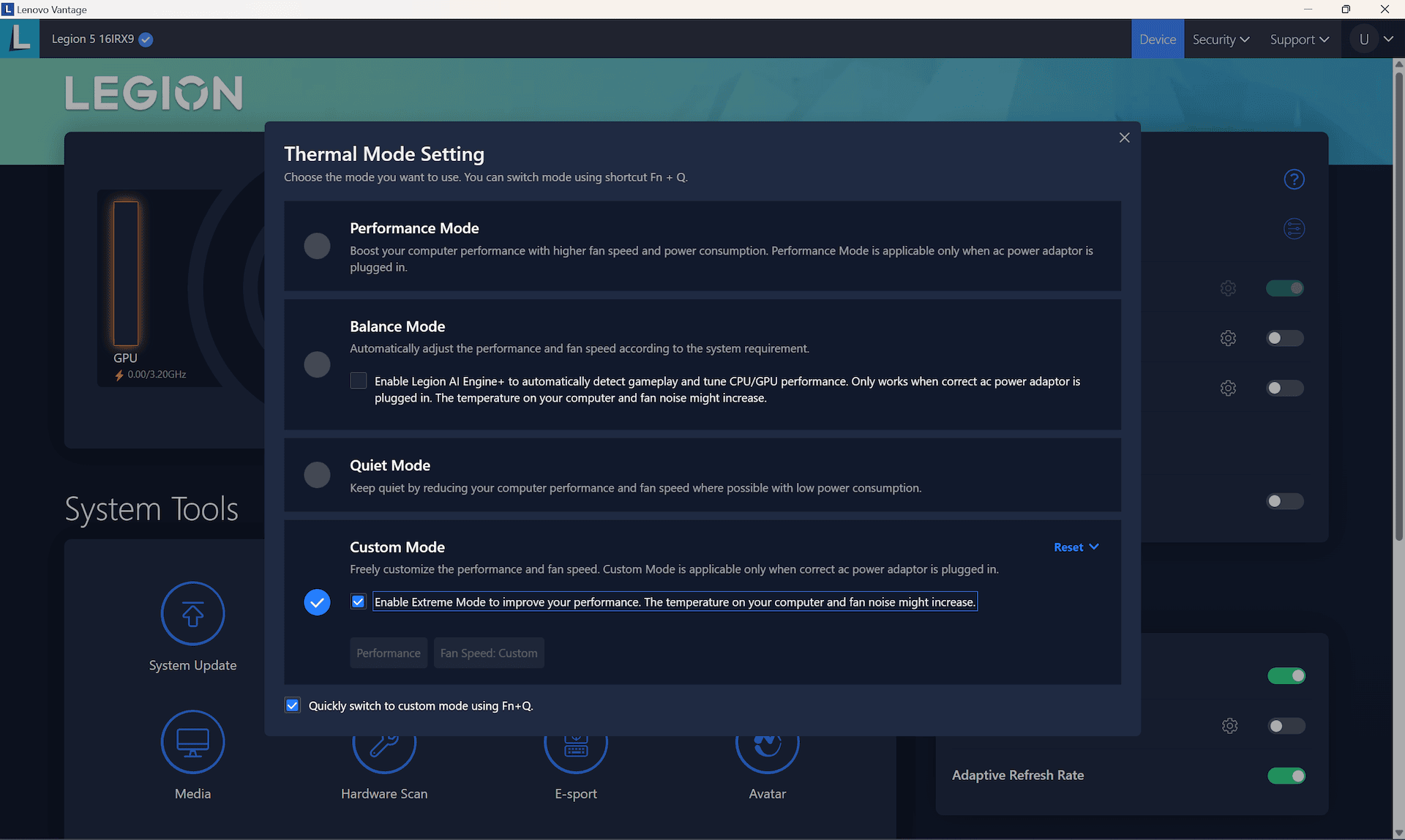Click the Performance button in Custom Mode
Image resolution: width=1405 pixels, height=840 pixels.
coord(389,653)
